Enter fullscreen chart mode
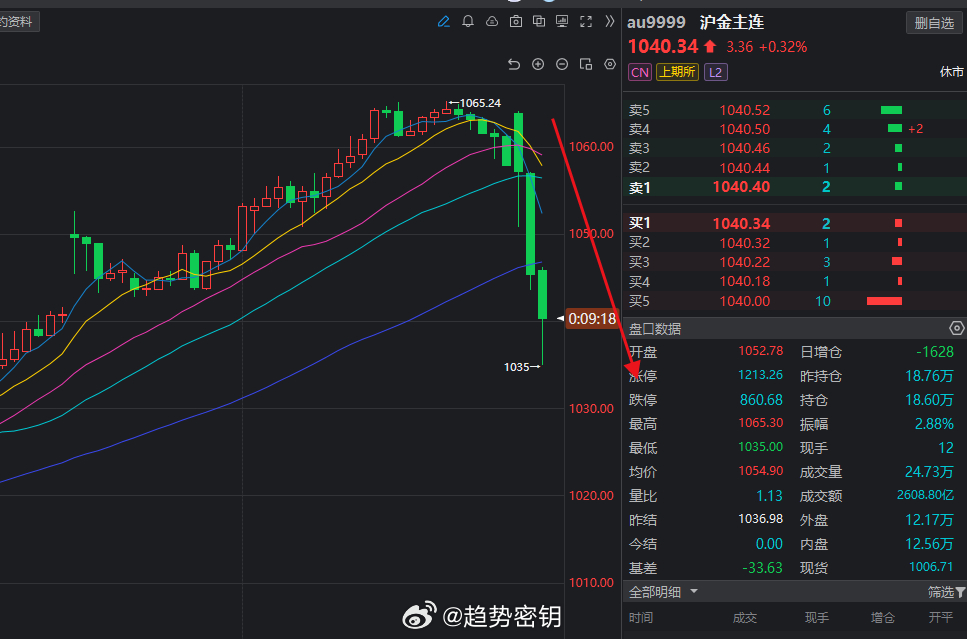The height and width of the screenshot is (639, 967). coord(585,21)
